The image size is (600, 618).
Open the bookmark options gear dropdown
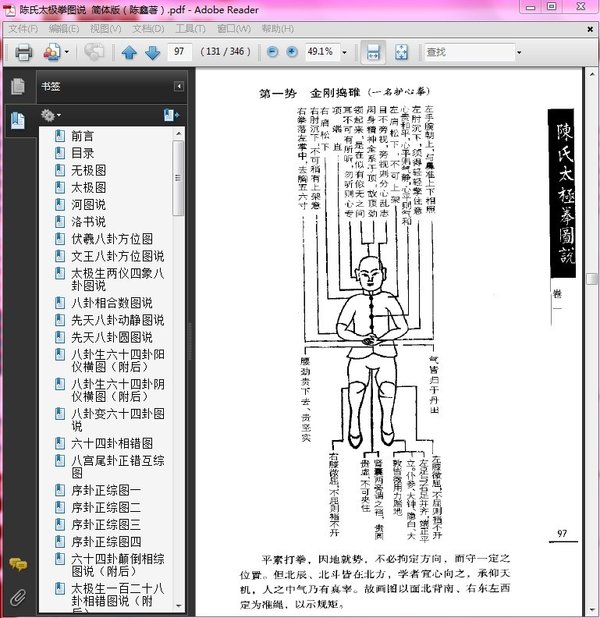tap(50, 116)
